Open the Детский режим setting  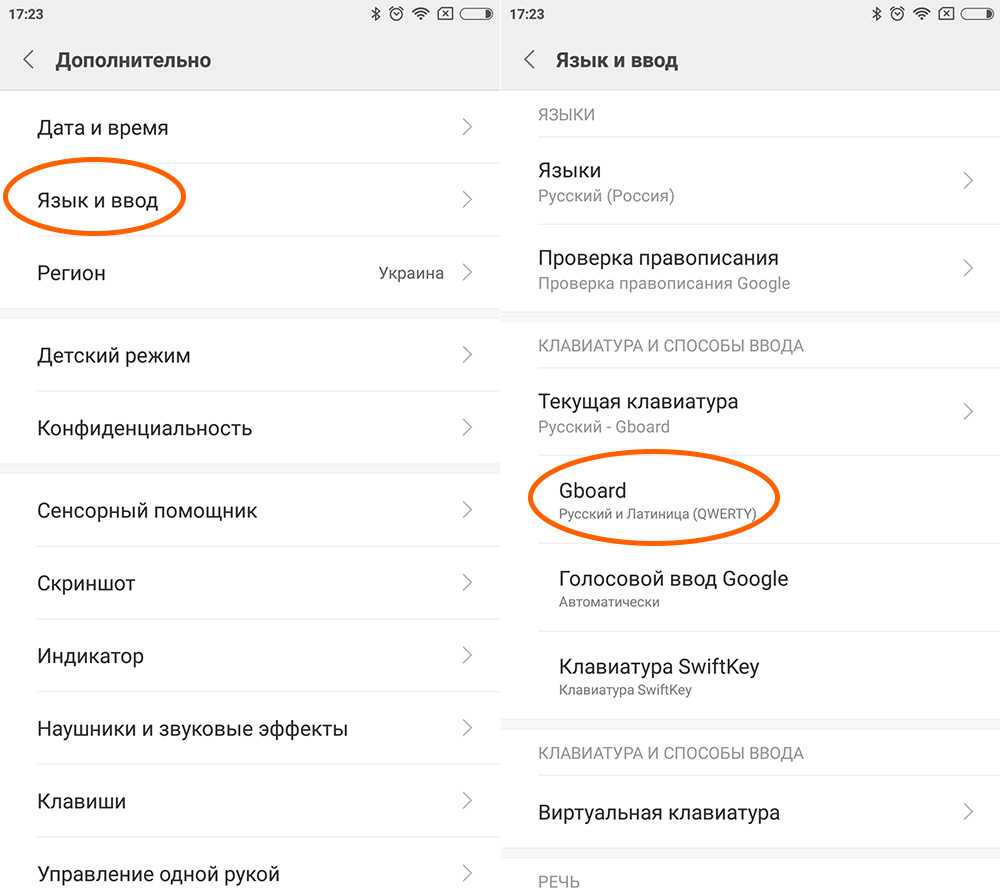tap(113, 355)
